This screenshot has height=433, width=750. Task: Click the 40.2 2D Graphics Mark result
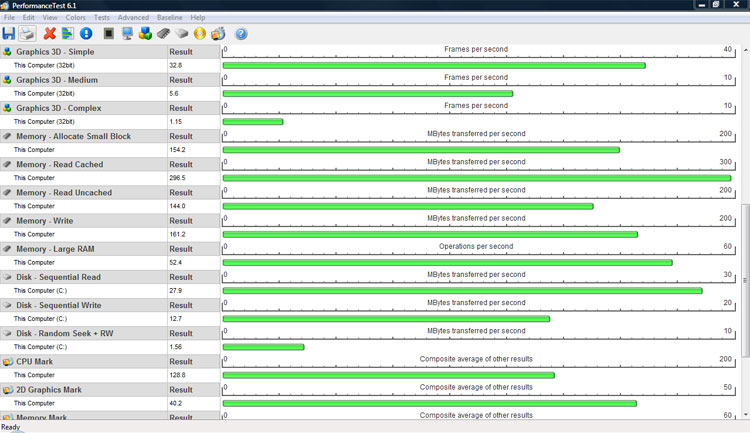(176, 403)
